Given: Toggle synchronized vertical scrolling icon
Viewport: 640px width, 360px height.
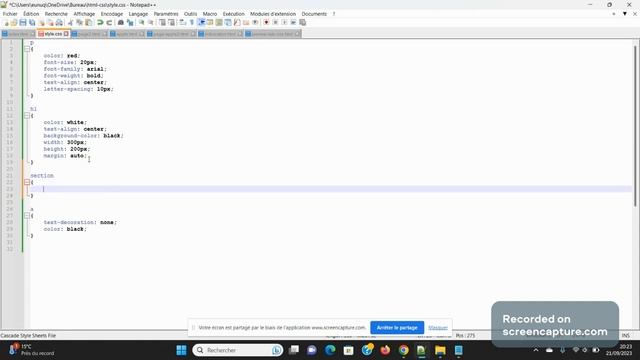Looking at the screenshot, I should point(162,22).
